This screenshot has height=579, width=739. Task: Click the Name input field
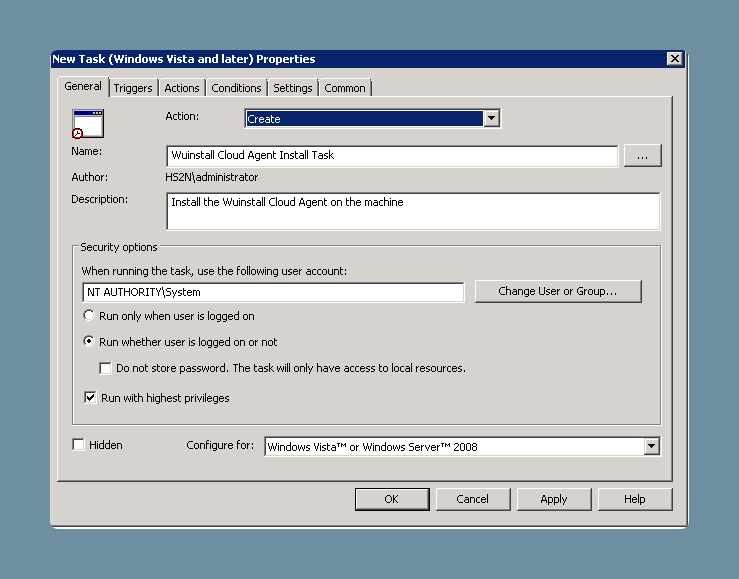(392, 155)
